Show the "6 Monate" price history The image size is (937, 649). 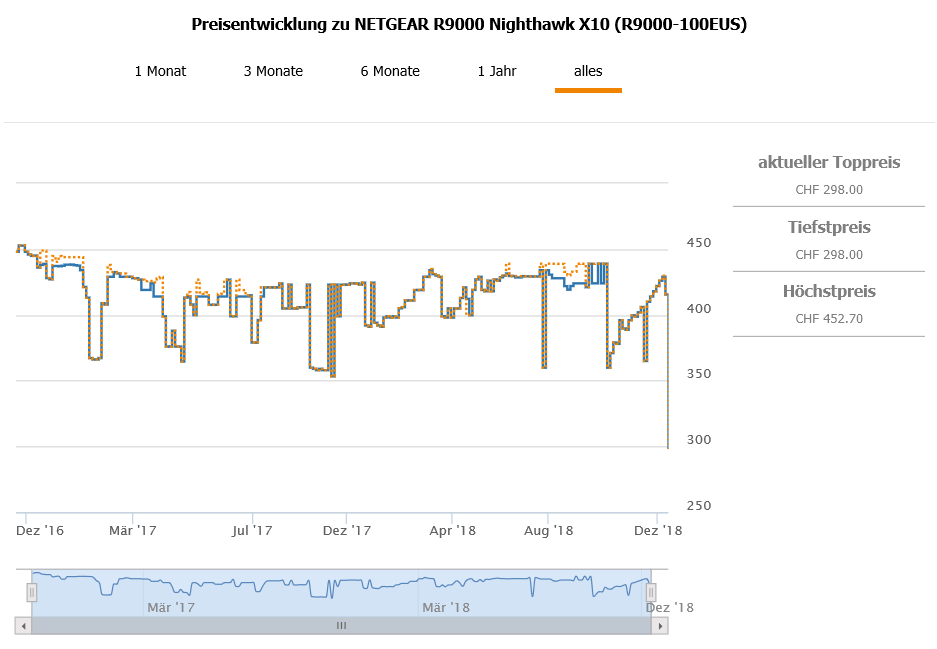pos(390,71)
